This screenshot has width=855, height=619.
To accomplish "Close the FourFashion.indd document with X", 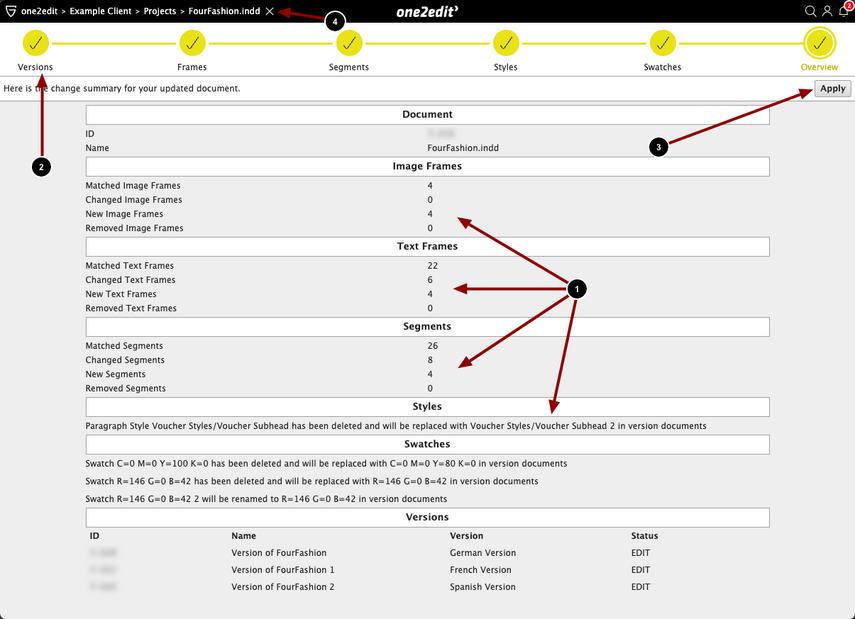I will (269, 11).
